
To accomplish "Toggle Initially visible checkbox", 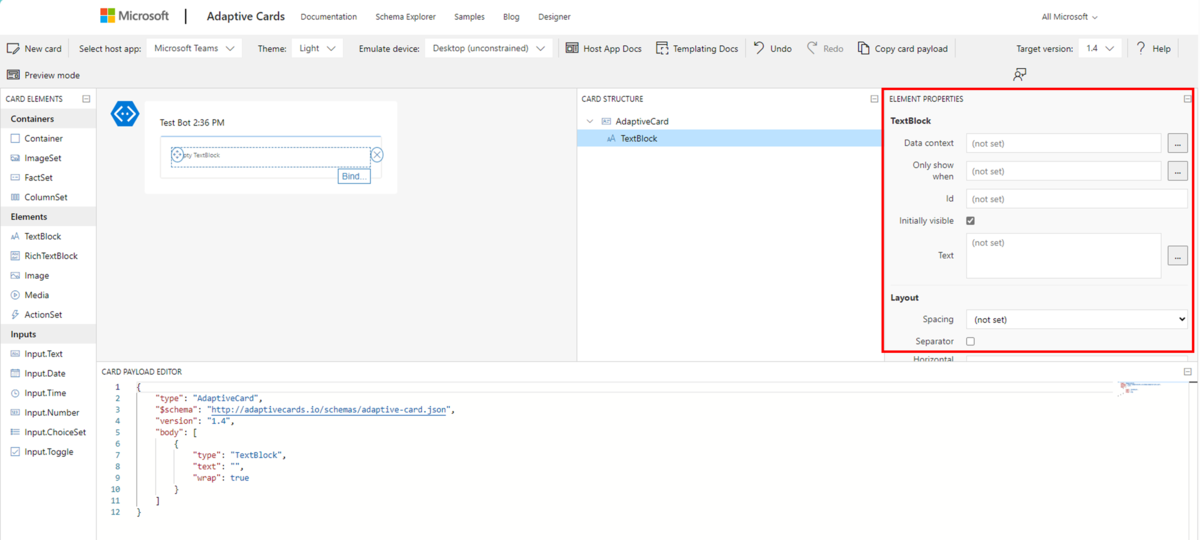I will 970,221.
